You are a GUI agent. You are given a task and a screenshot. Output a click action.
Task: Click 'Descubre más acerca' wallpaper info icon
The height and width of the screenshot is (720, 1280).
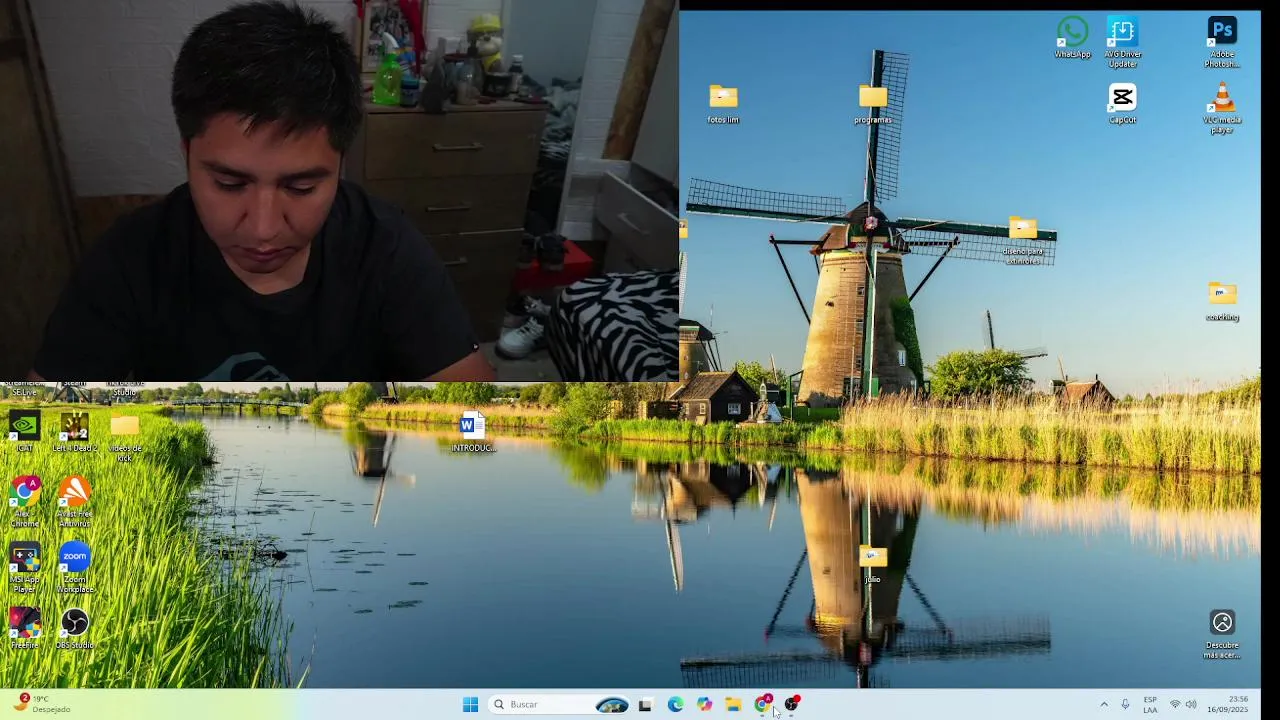pyautogui.click(x=1221, y=634)
